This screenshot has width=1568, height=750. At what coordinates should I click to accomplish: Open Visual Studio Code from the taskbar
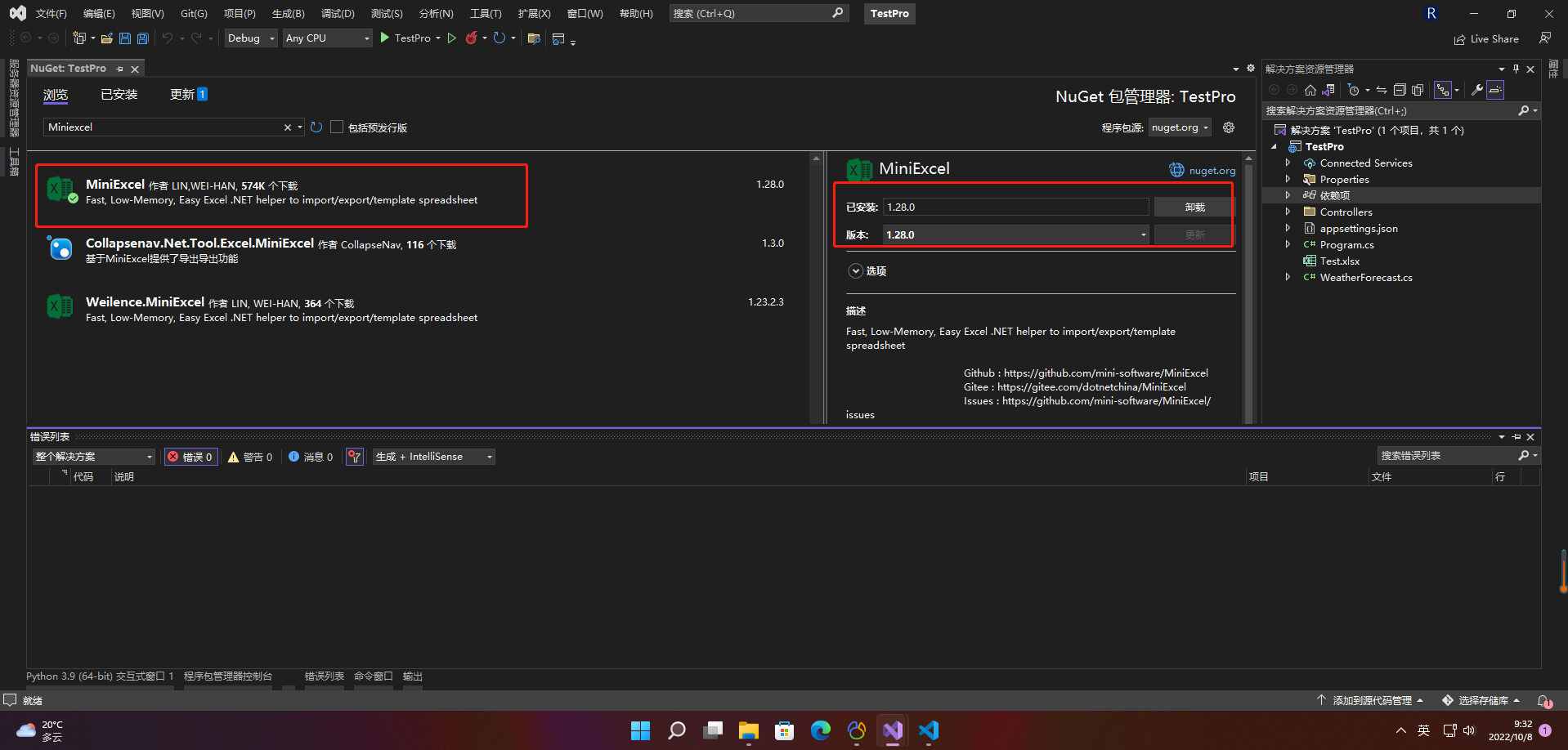click(928, 730)
